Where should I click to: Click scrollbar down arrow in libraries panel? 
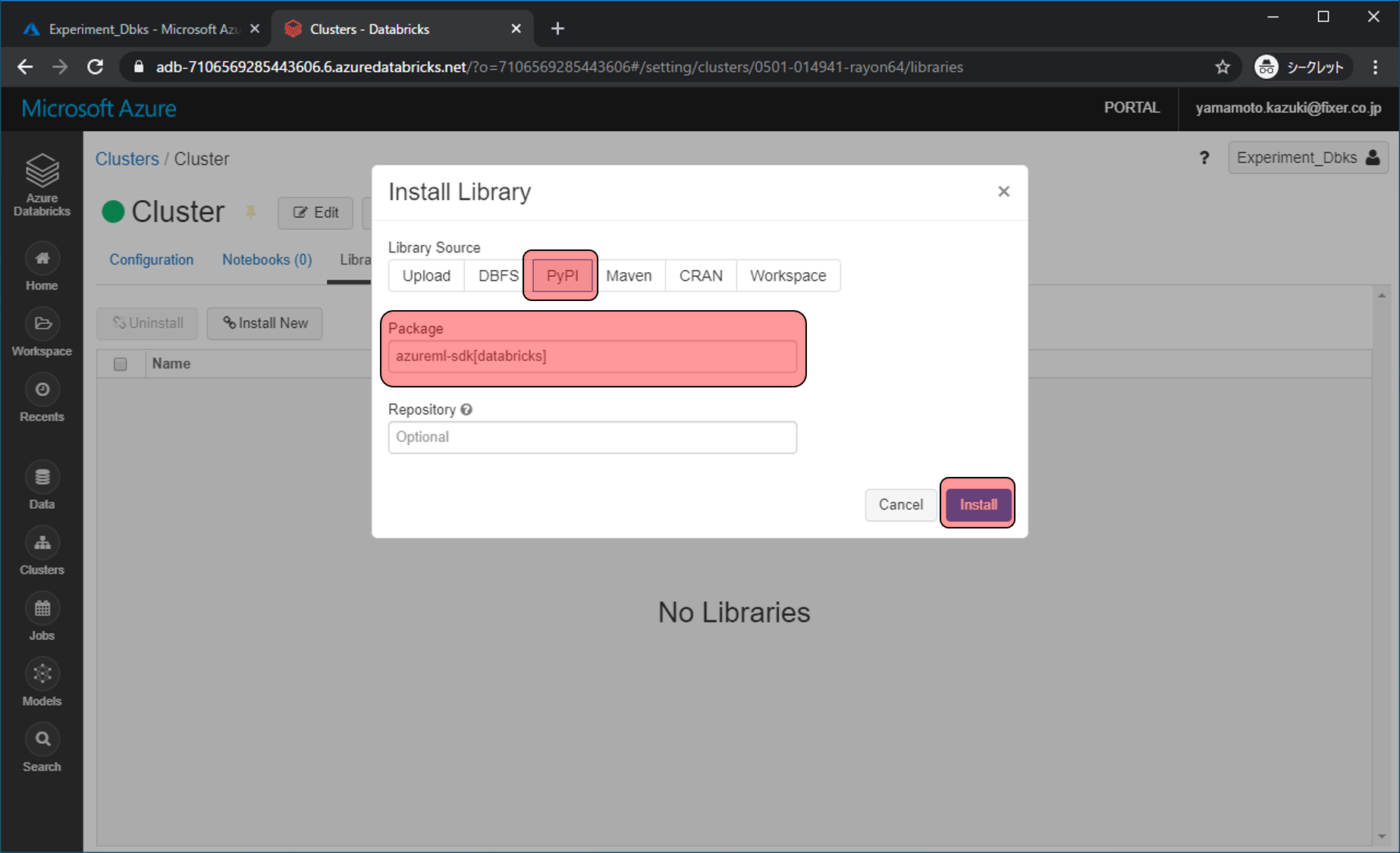click(x=1382, y=836)
